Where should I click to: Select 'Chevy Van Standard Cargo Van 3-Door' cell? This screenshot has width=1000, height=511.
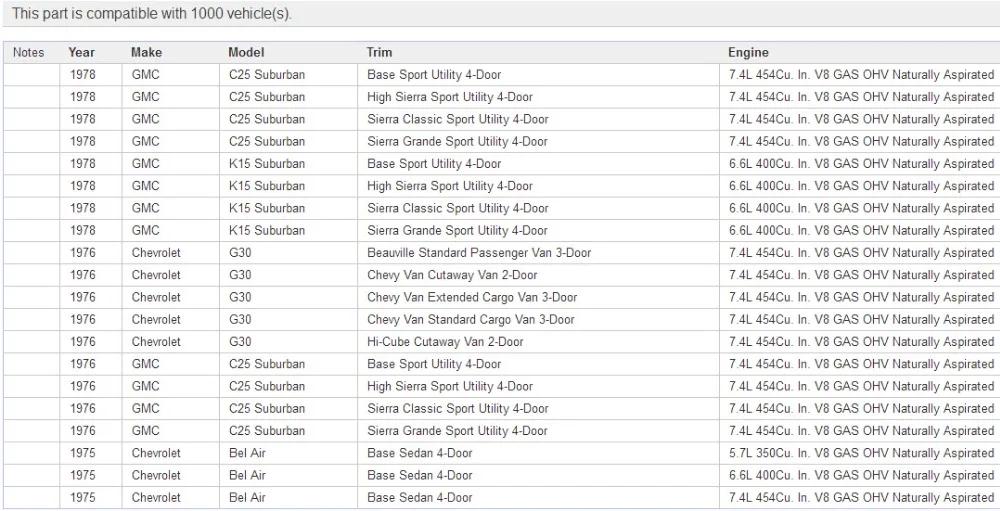538,320
